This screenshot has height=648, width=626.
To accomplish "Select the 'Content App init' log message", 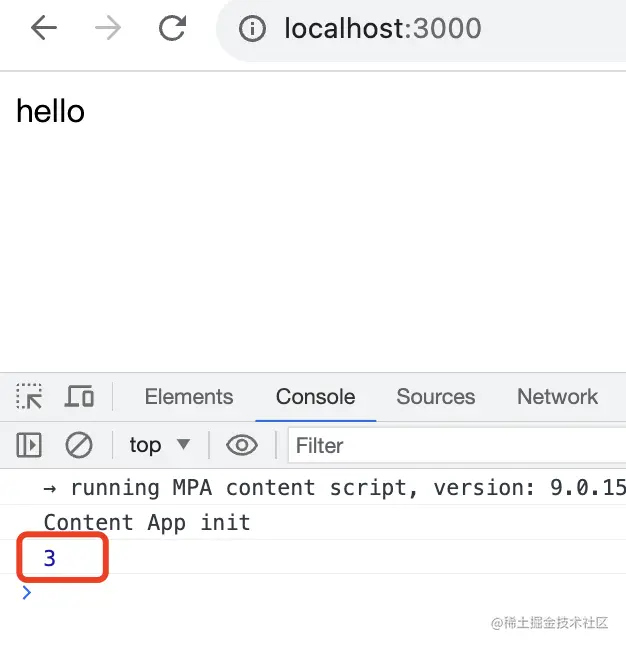I will pos(147,522).
